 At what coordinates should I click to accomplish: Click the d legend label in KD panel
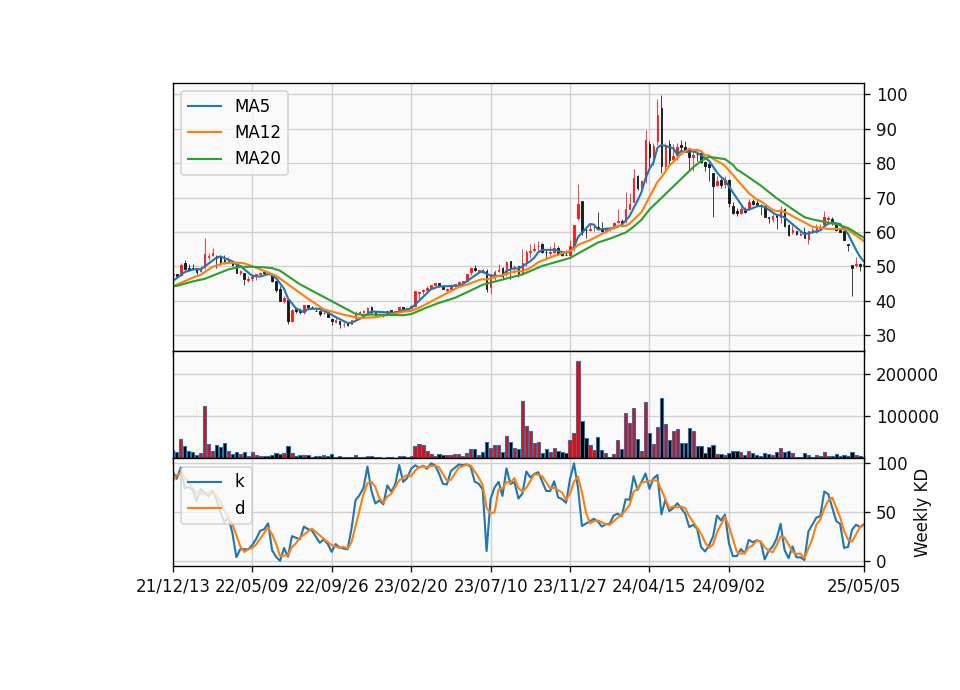click(239, 508)
